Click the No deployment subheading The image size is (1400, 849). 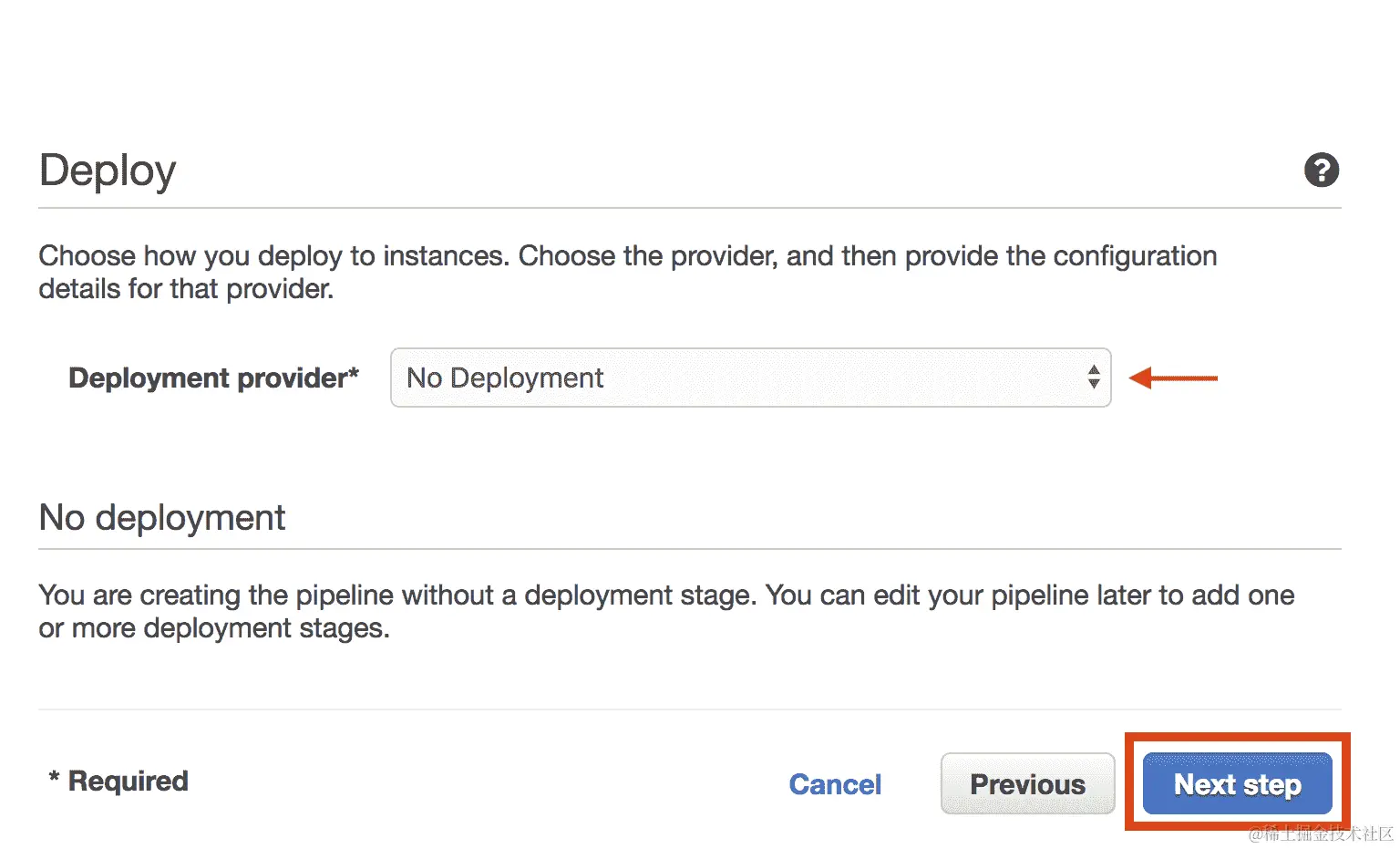click(162, 518)
